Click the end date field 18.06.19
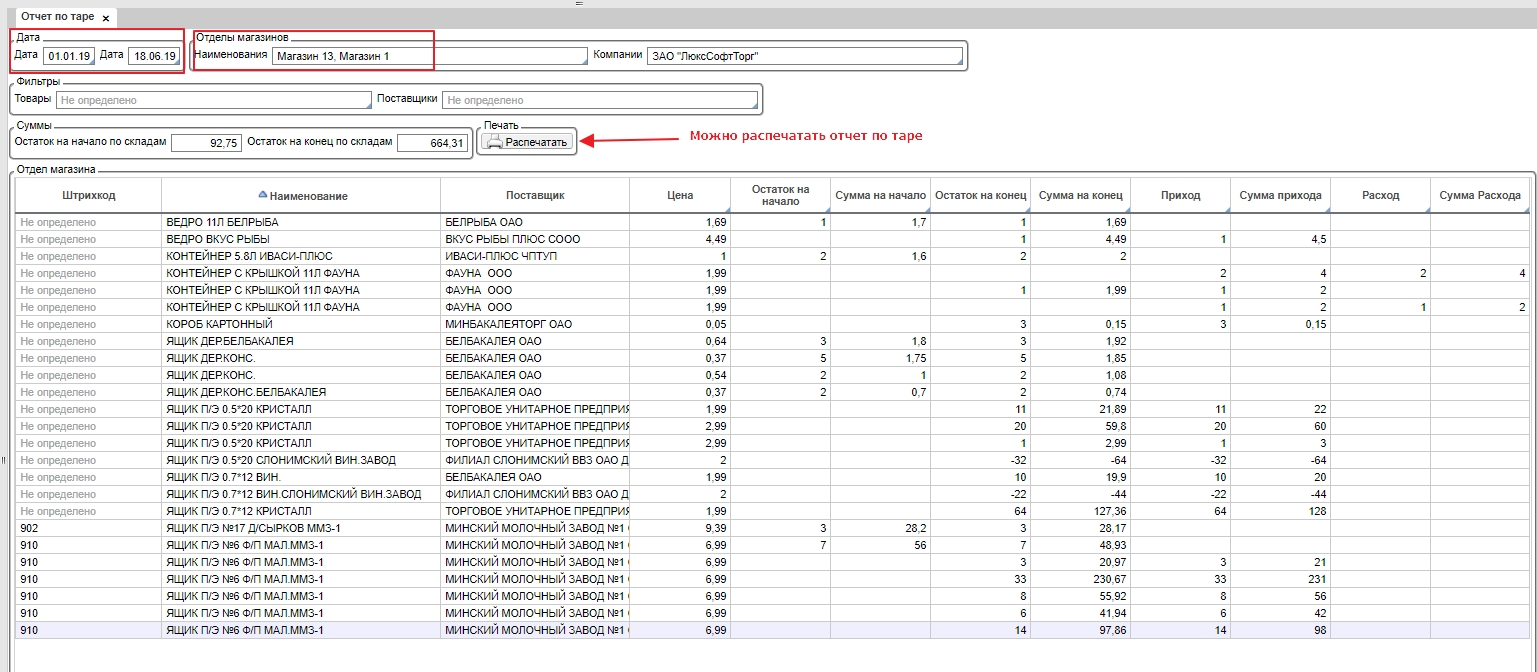Image resolution: width=1537 pixels, height=672 pixels. [154, 56]
